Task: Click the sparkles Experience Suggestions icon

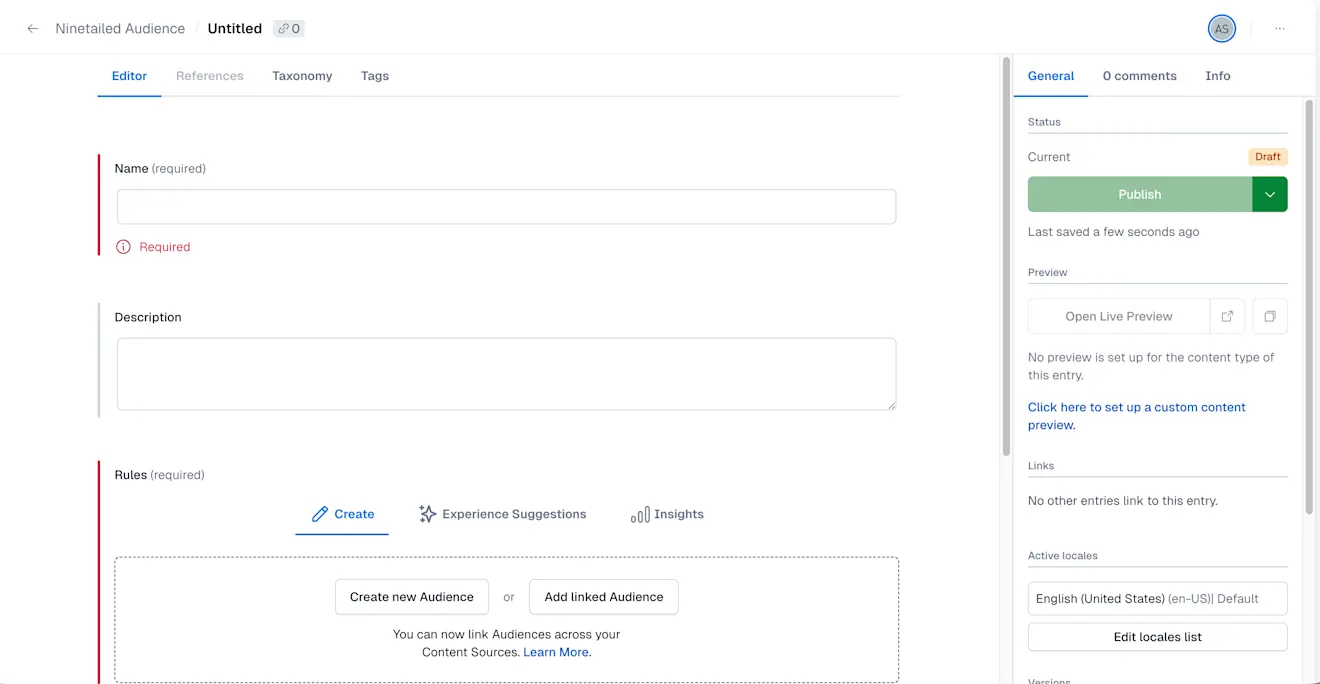Action: (425, 513)
